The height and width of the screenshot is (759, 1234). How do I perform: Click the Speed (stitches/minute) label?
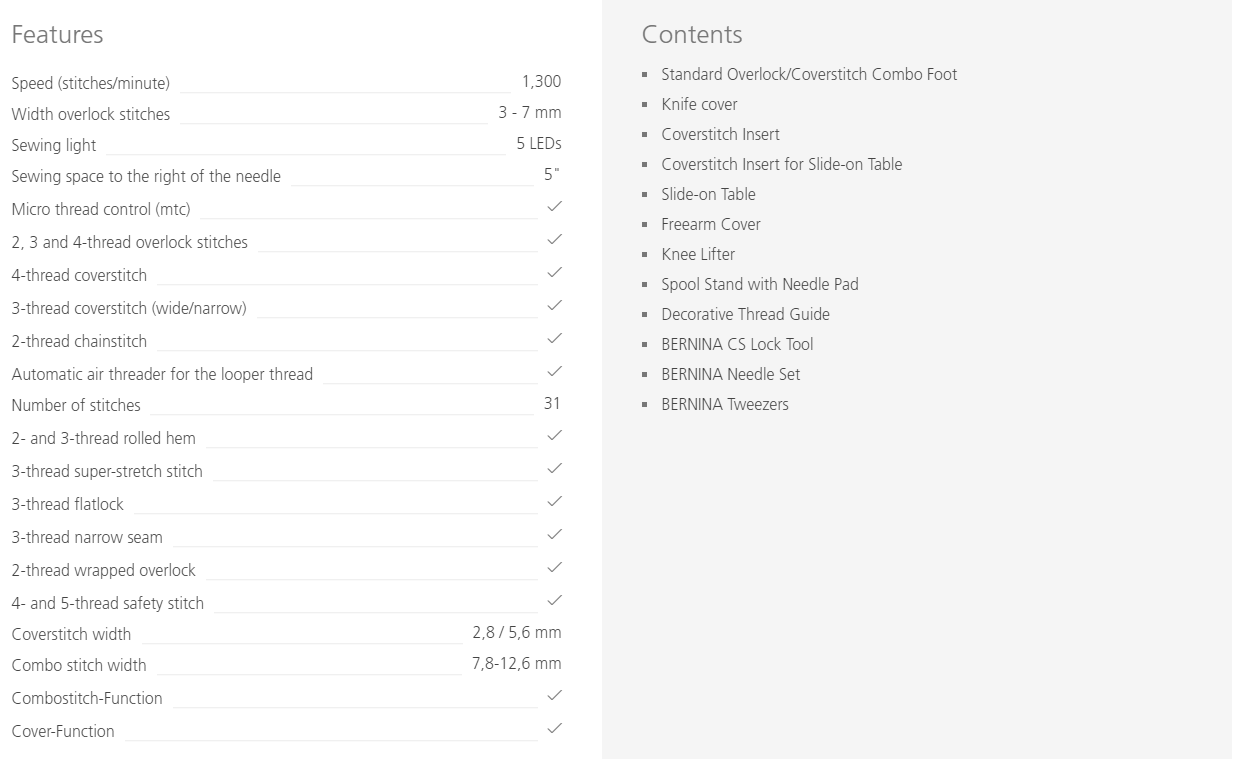point(91,83)
